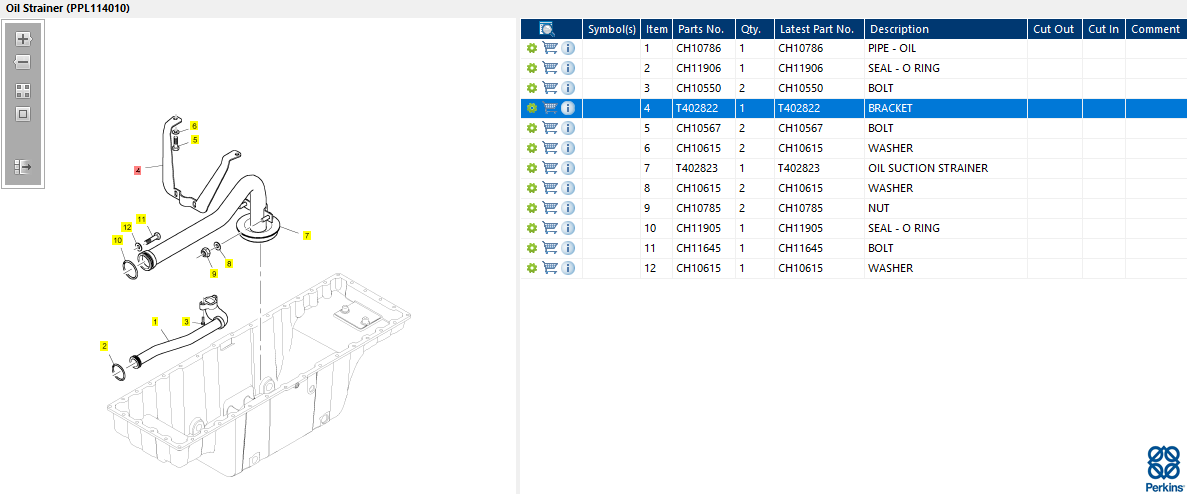The image size is (1187, 494).
Task: Sort by Qty. column header
Action: pos(754,29)
